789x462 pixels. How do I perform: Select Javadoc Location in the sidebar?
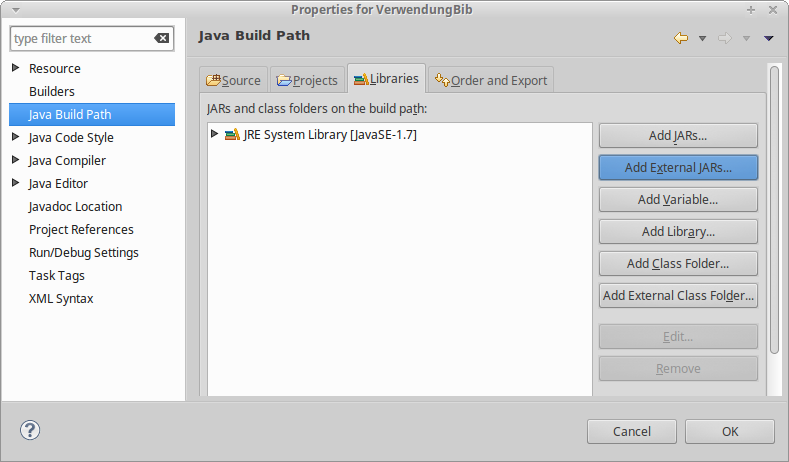point(75,206)
